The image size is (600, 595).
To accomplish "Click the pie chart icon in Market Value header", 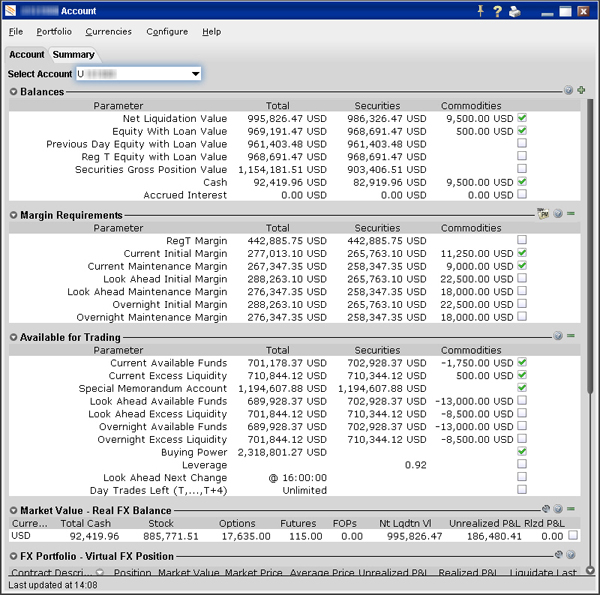I will [x=546, y=510].
